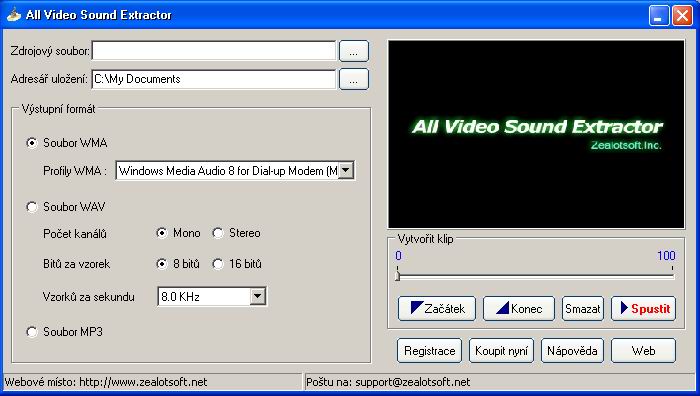The width and height of the screenshot is (700, 396).
Task: Select the Soubor MP3 radio button
Action: pyautogui.click(x=32, y=332)
